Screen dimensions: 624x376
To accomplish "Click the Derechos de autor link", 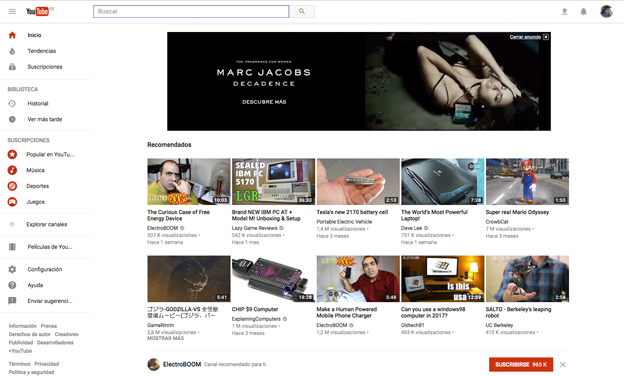I will [x=30, y=334].
